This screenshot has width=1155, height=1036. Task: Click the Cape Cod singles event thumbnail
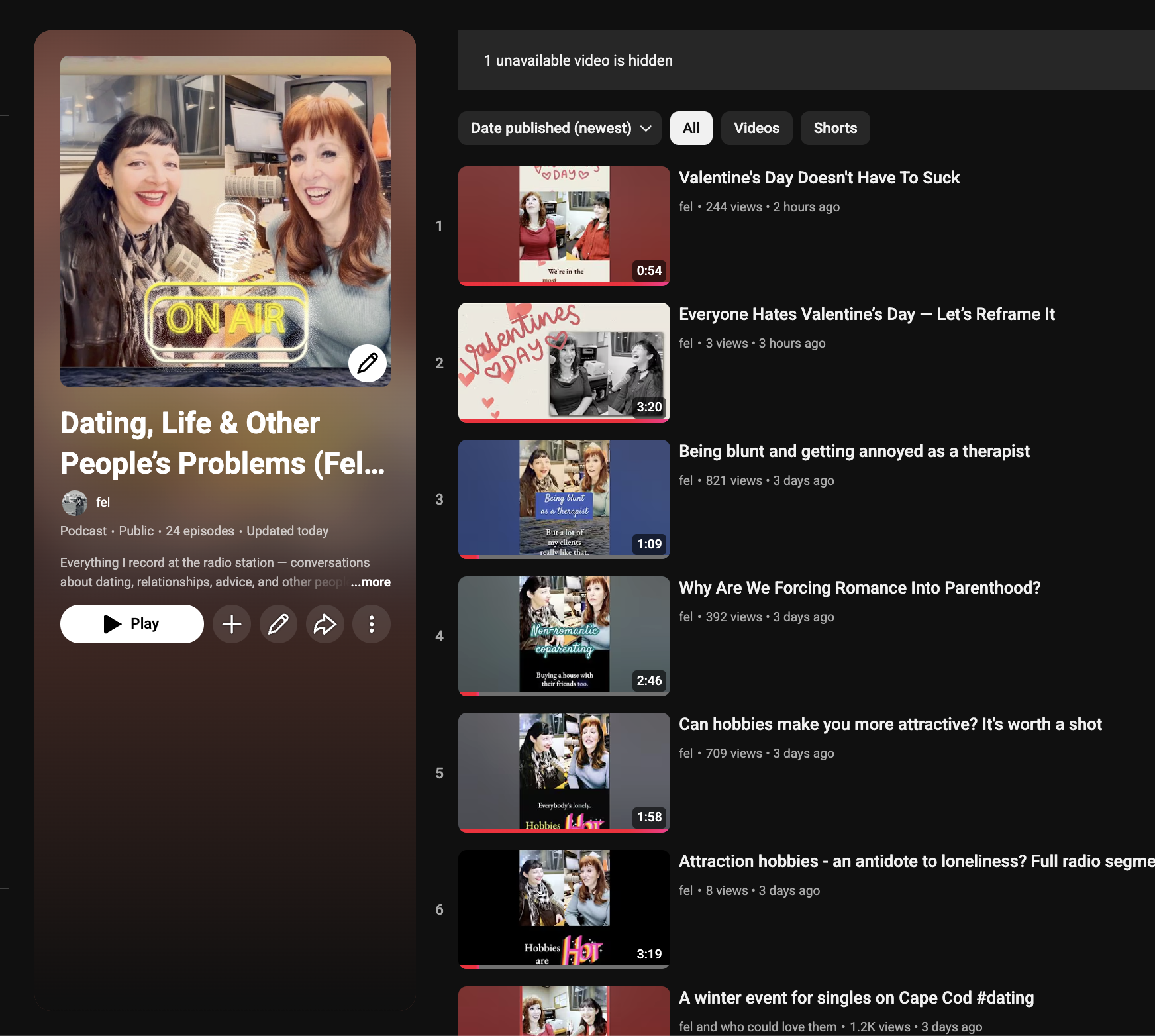click(x=564, y=1011)
